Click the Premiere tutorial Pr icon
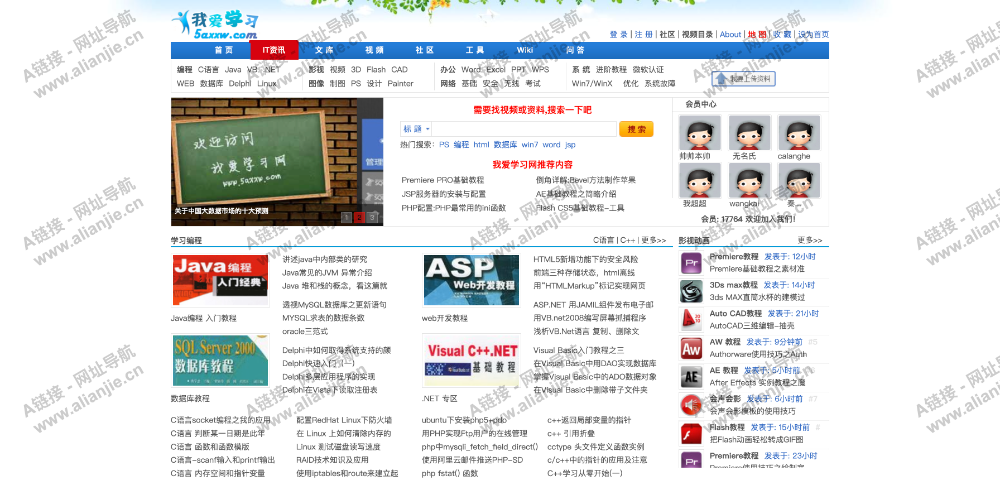 [692, 263]
